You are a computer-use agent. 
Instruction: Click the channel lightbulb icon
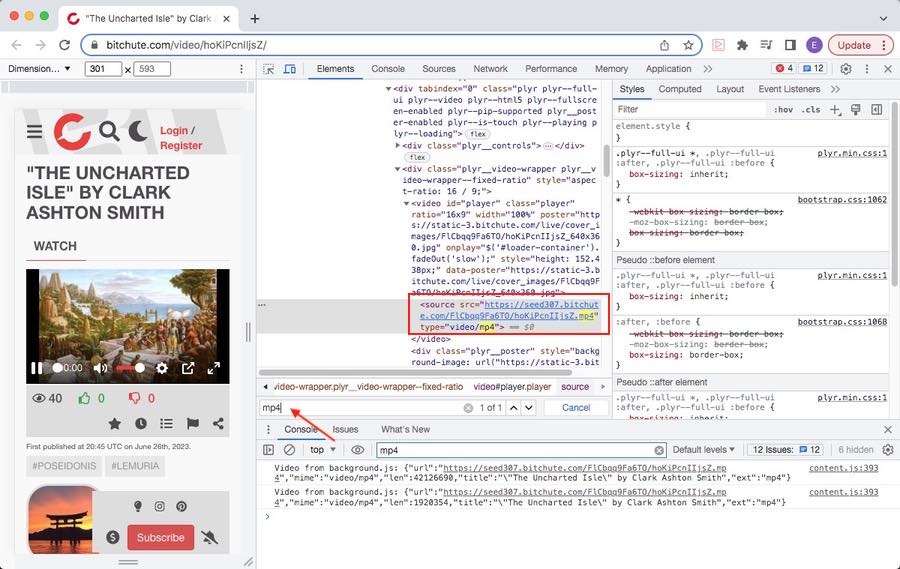138,506
